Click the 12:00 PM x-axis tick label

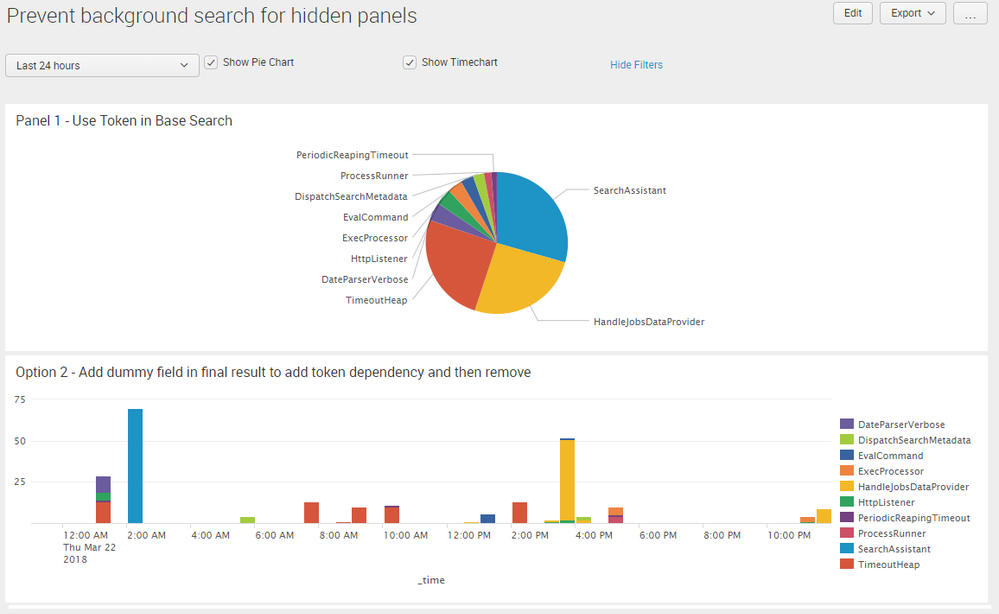pyautogui.click(x=469, y=536)
